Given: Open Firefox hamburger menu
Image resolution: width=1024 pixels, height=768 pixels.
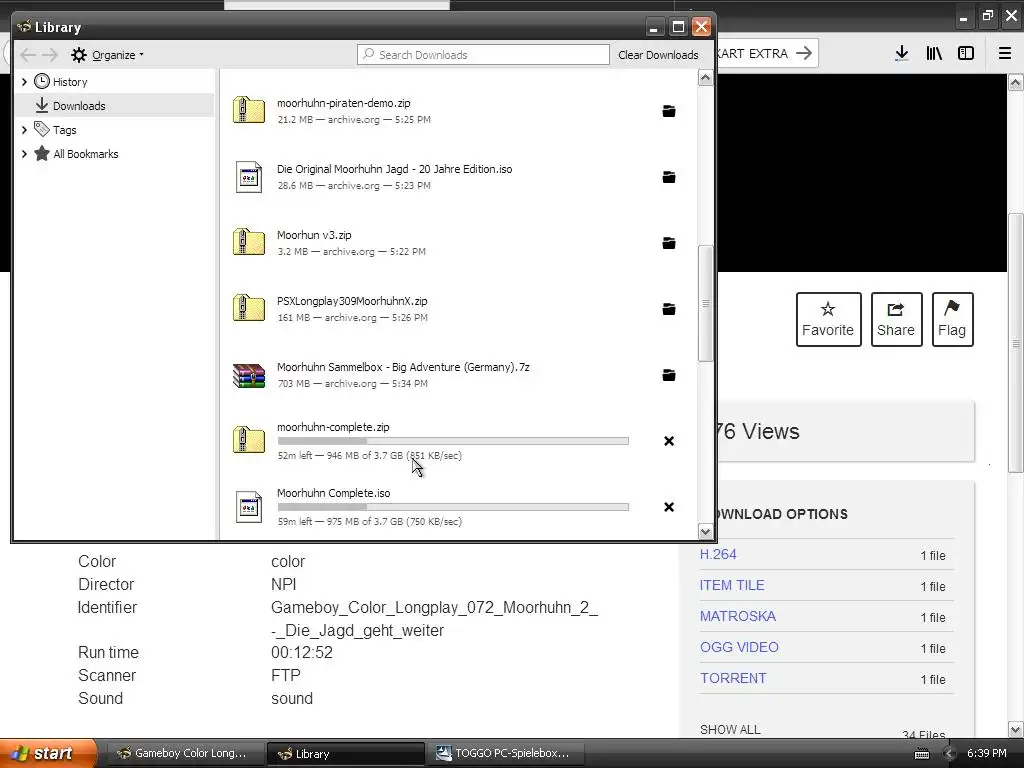Looking at the screenshot, I should point(1005,54).
